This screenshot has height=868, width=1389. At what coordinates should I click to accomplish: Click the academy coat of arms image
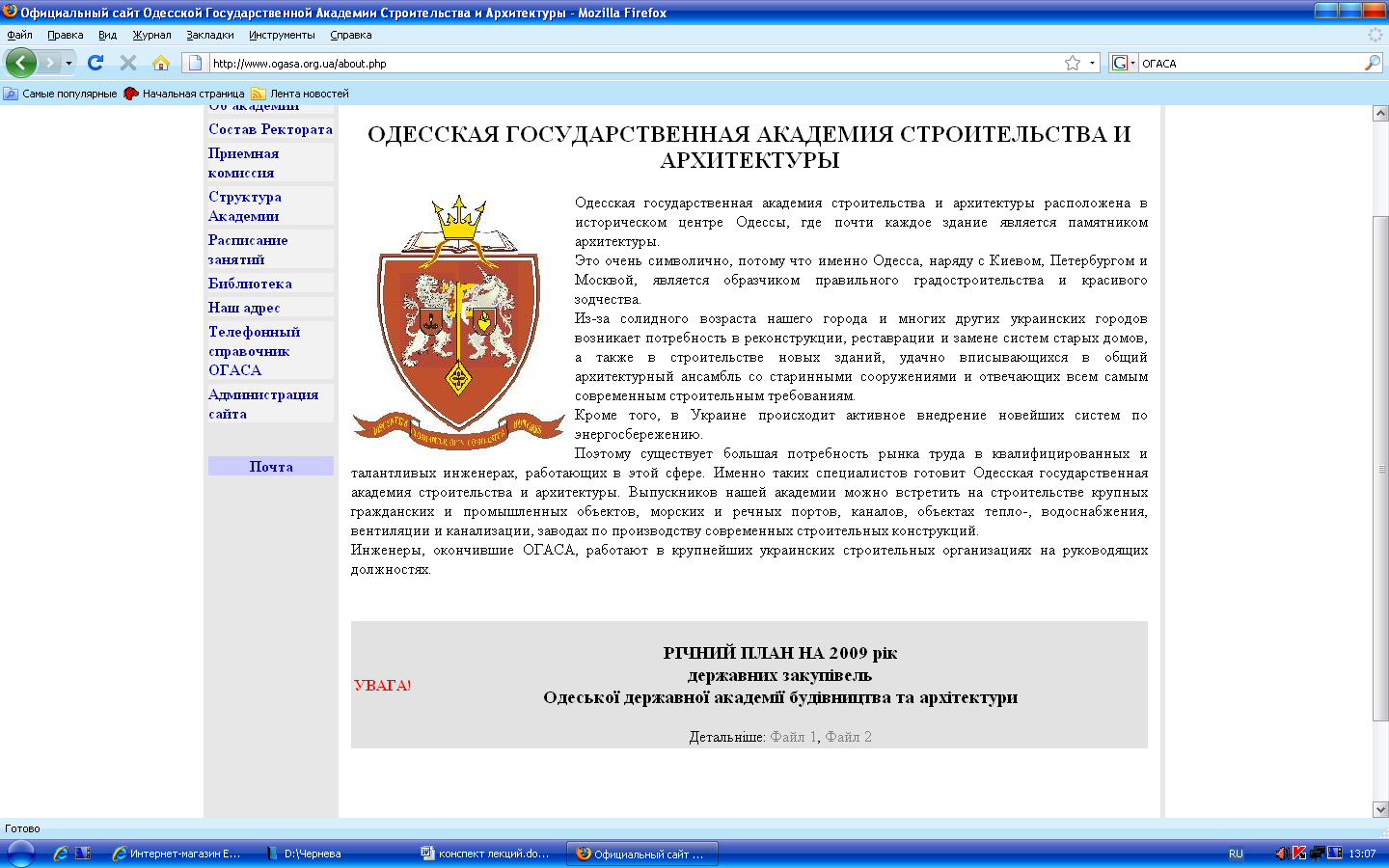458,322
